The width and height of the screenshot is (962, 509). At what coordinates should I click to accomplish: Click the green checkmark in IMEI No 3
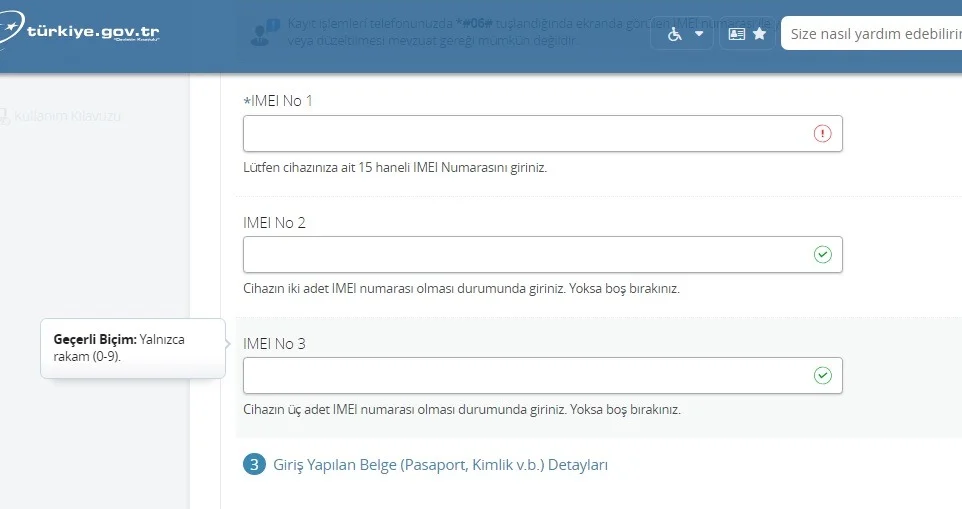(823, 376)
